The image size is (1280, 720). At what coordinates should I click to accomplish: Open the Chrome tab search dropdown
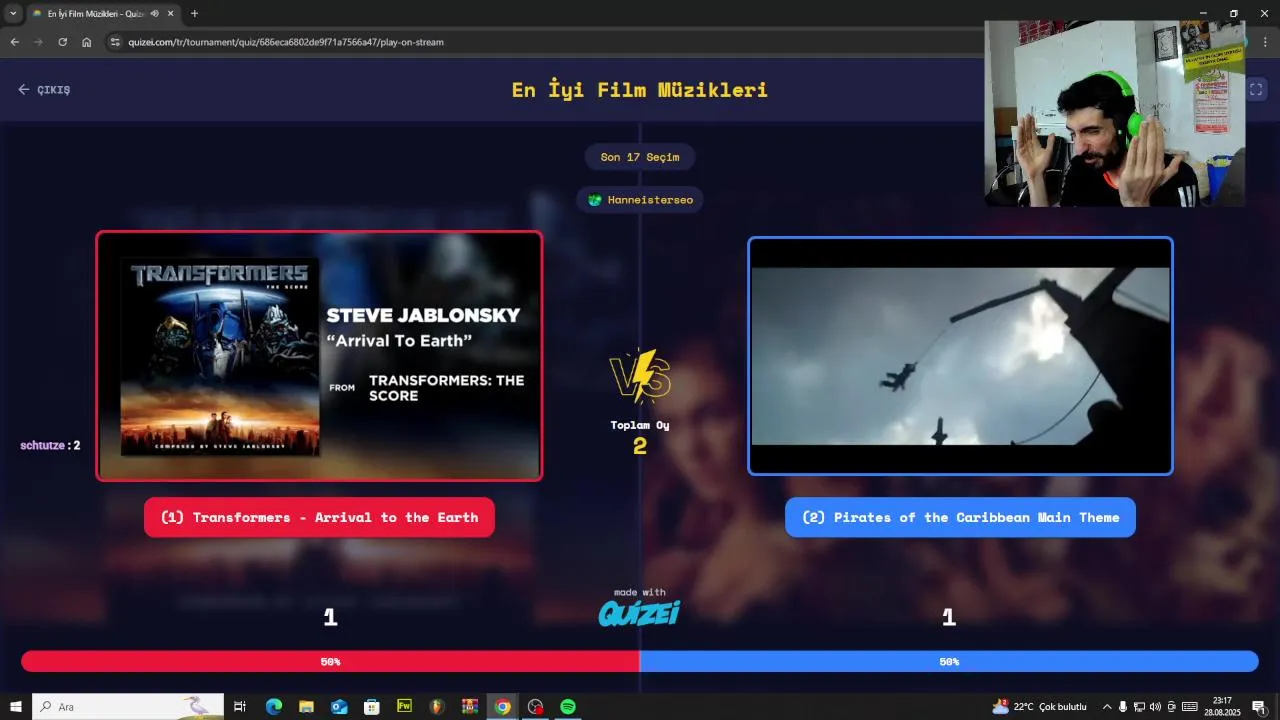coord(13,13)
